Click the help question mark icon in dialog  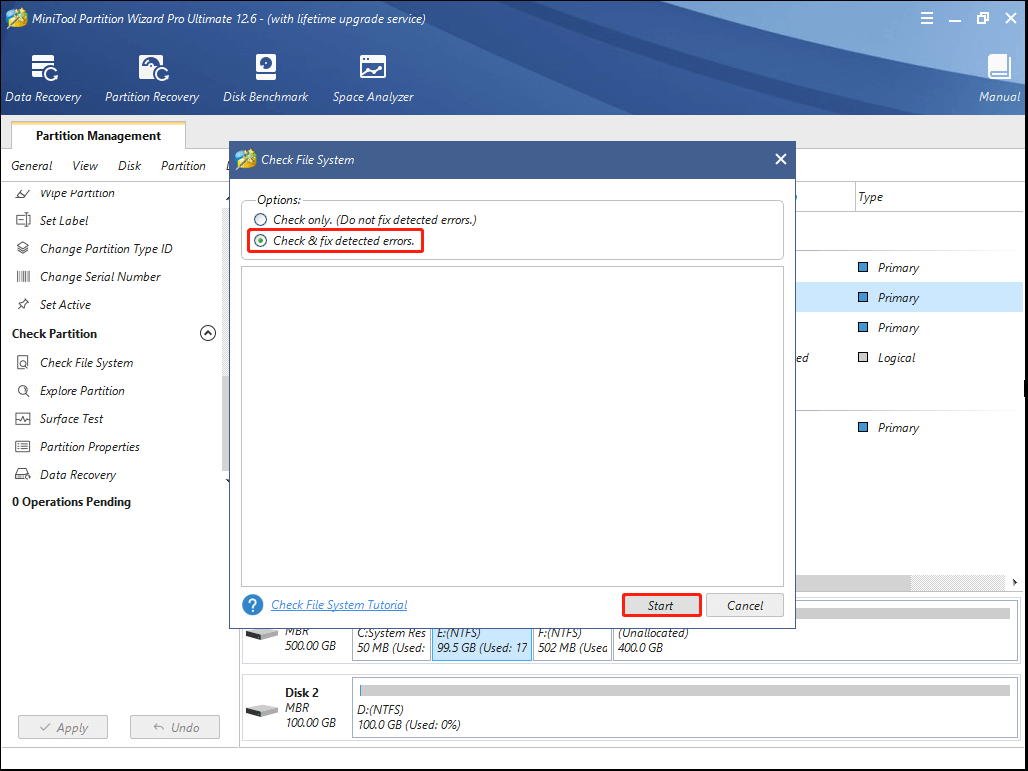[252, 604]
